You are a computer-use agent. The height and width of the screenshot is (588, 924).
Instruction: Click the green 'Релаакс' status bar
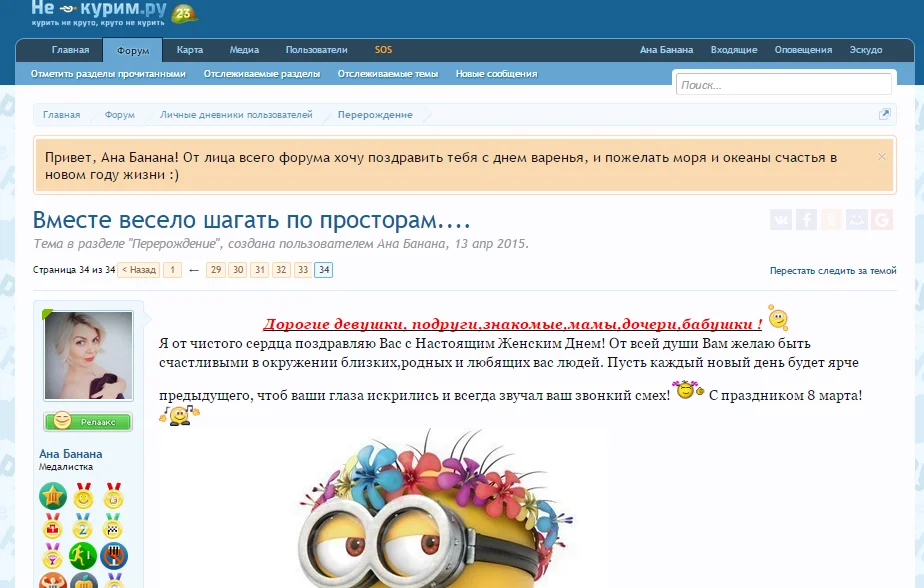87,421
